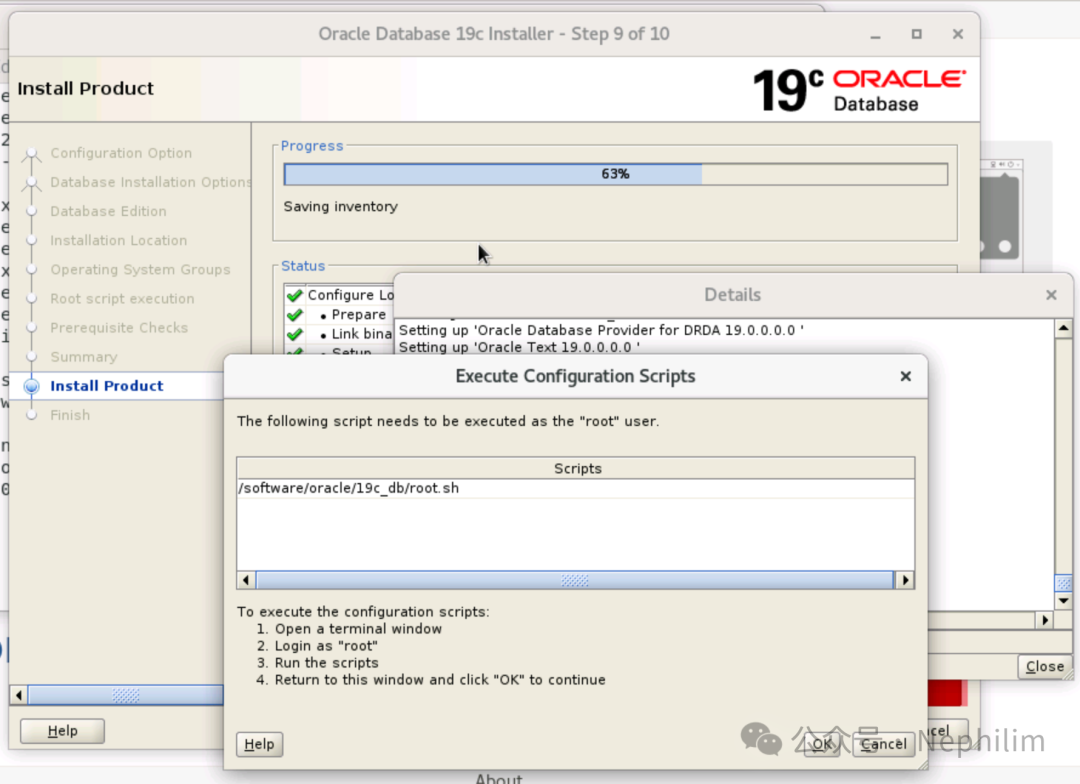
Task: Maximize the Oracle Database 19c Installer window
Action: (x=917, y=34)
